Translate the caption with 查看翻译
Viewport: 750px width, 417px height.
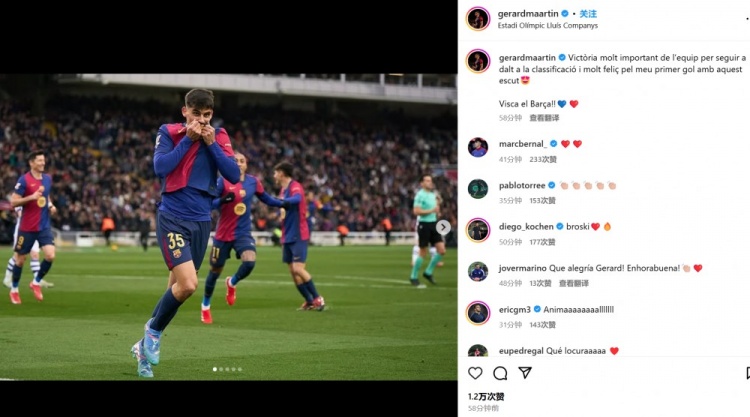pos(544,118)
